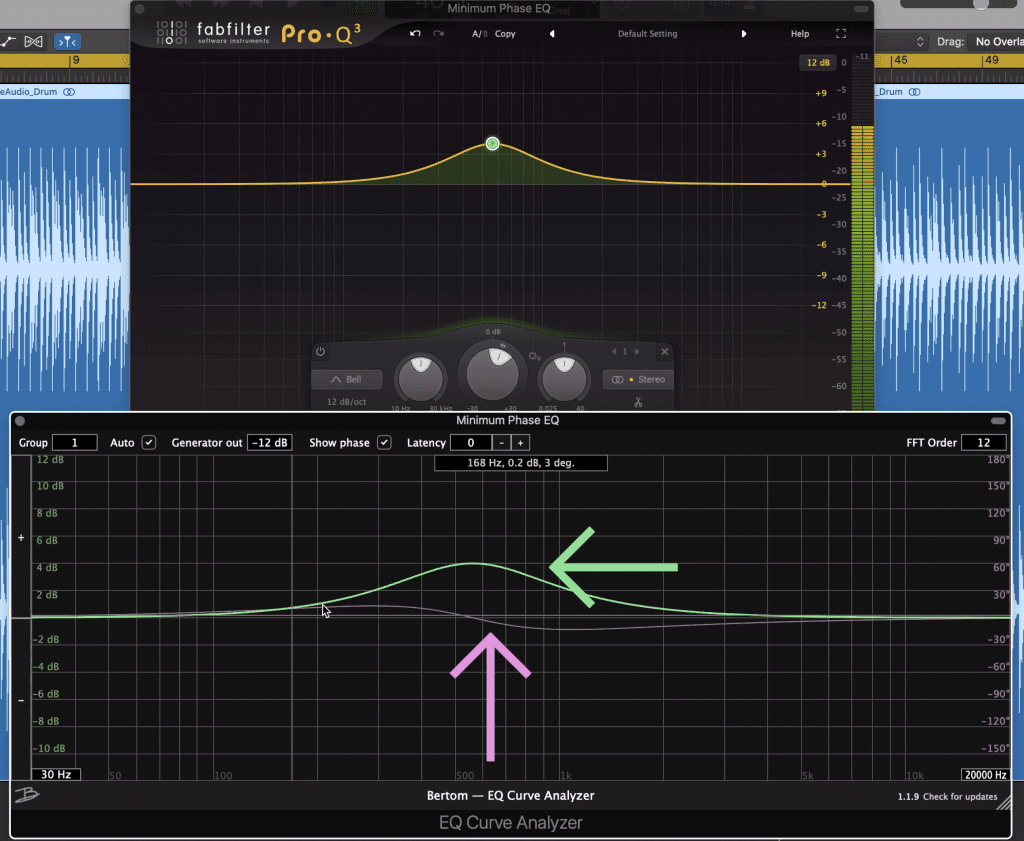Select the next EQ band arrow

point(637,352)
